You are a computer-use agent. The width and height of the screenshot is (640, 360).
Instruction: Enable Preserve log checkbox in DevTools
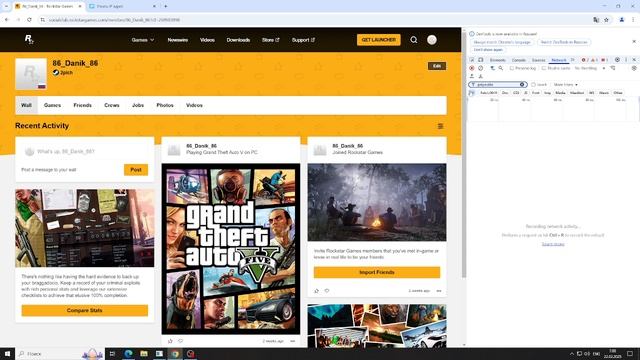[x=512, y=68]
